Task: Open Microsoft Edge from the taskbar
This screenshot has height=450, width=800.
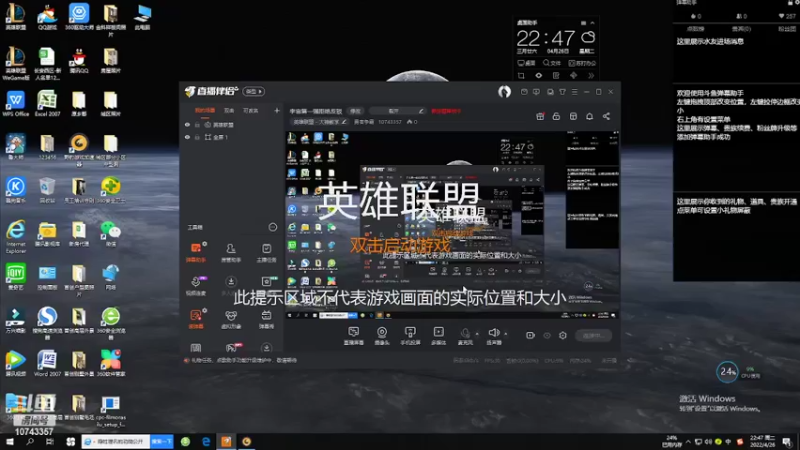Action: coord(206,441)
